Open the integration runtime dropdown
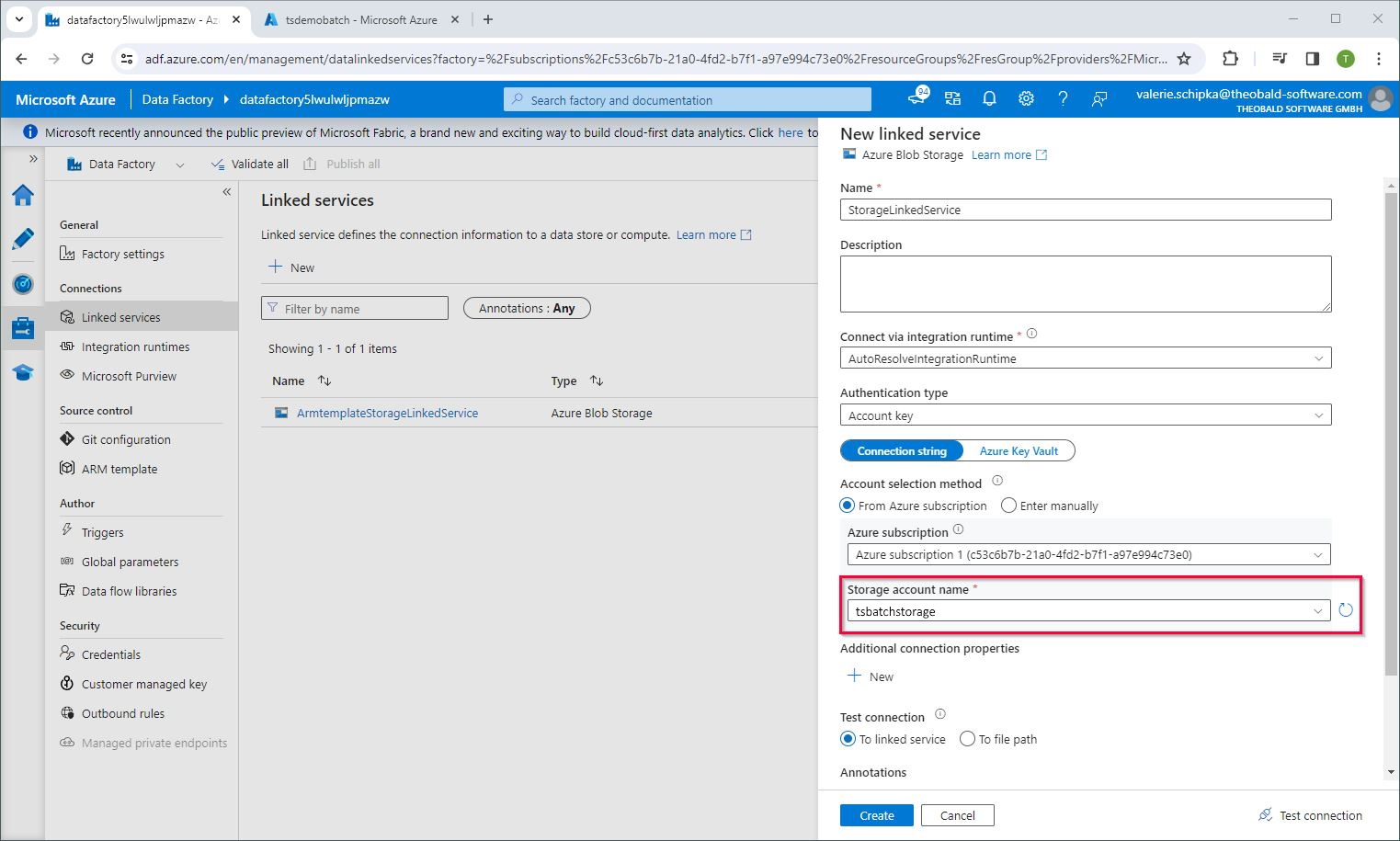 [1086, 358]
